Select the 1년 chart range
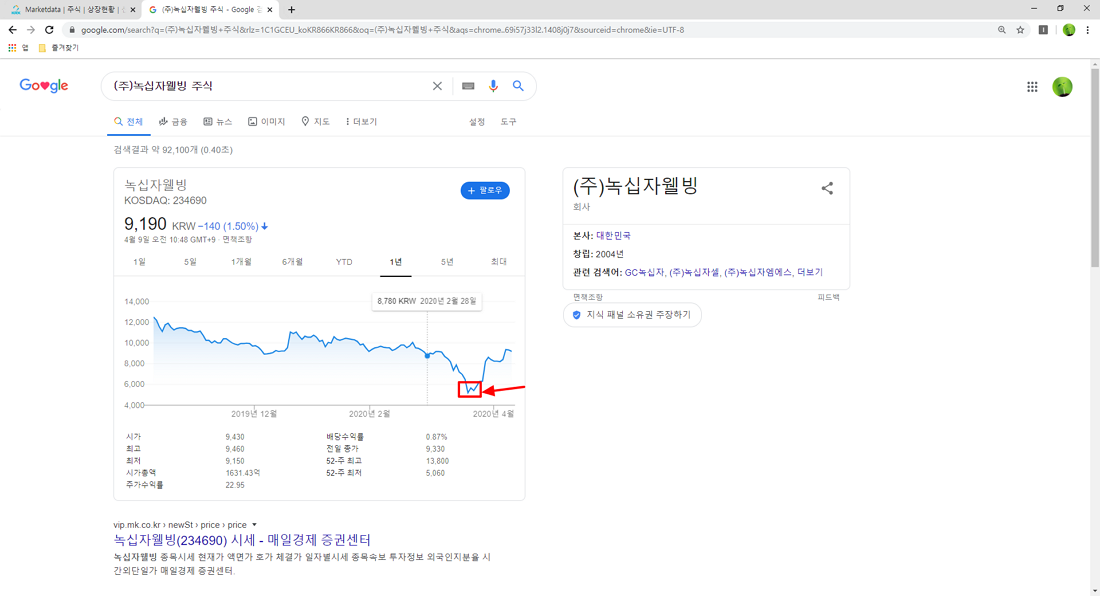The image size is (1100, 596). click(x=396, y=262)
